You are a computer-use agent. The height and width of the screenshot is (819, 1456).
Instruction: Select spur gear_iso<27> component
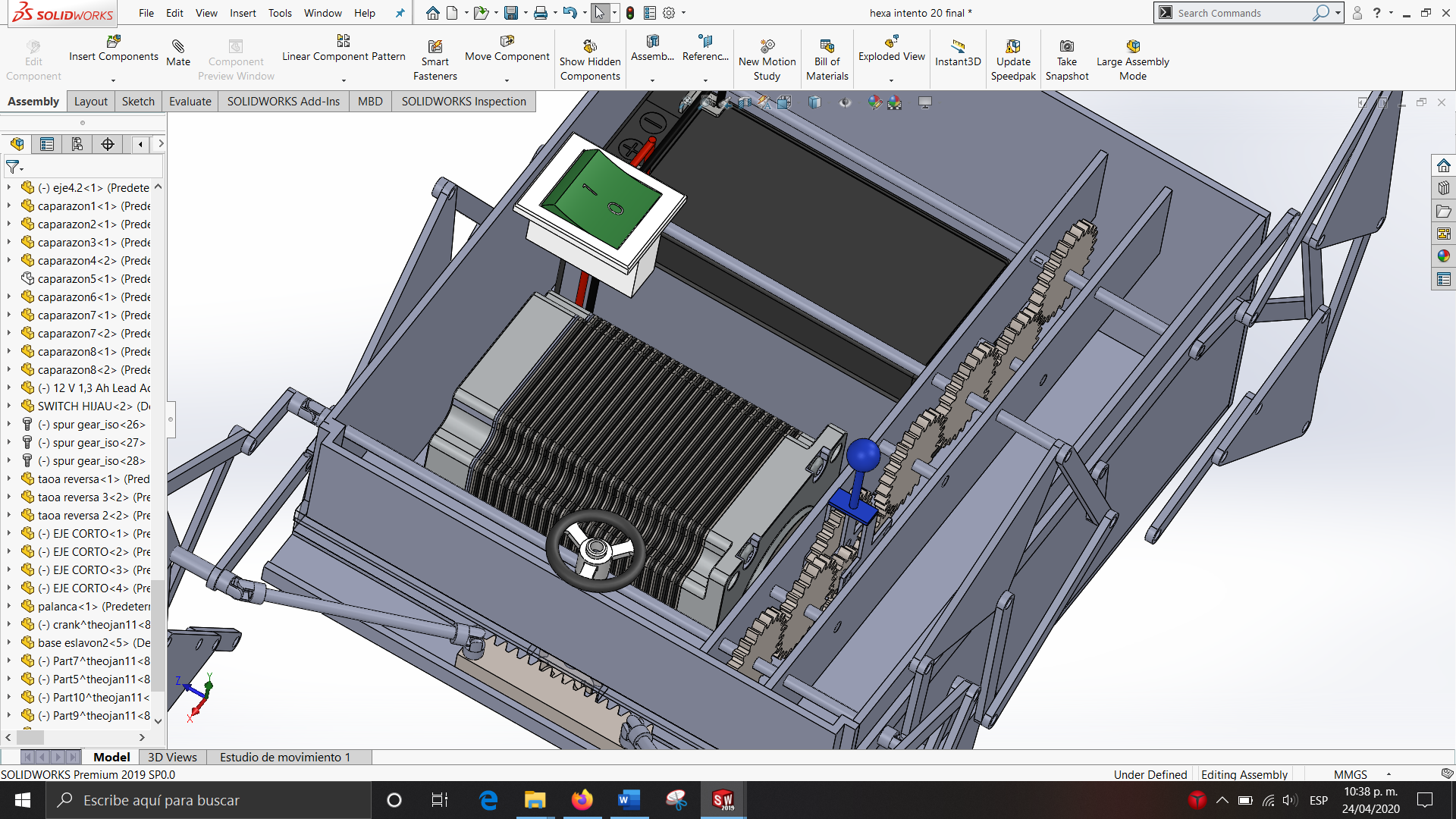[91, 442]
